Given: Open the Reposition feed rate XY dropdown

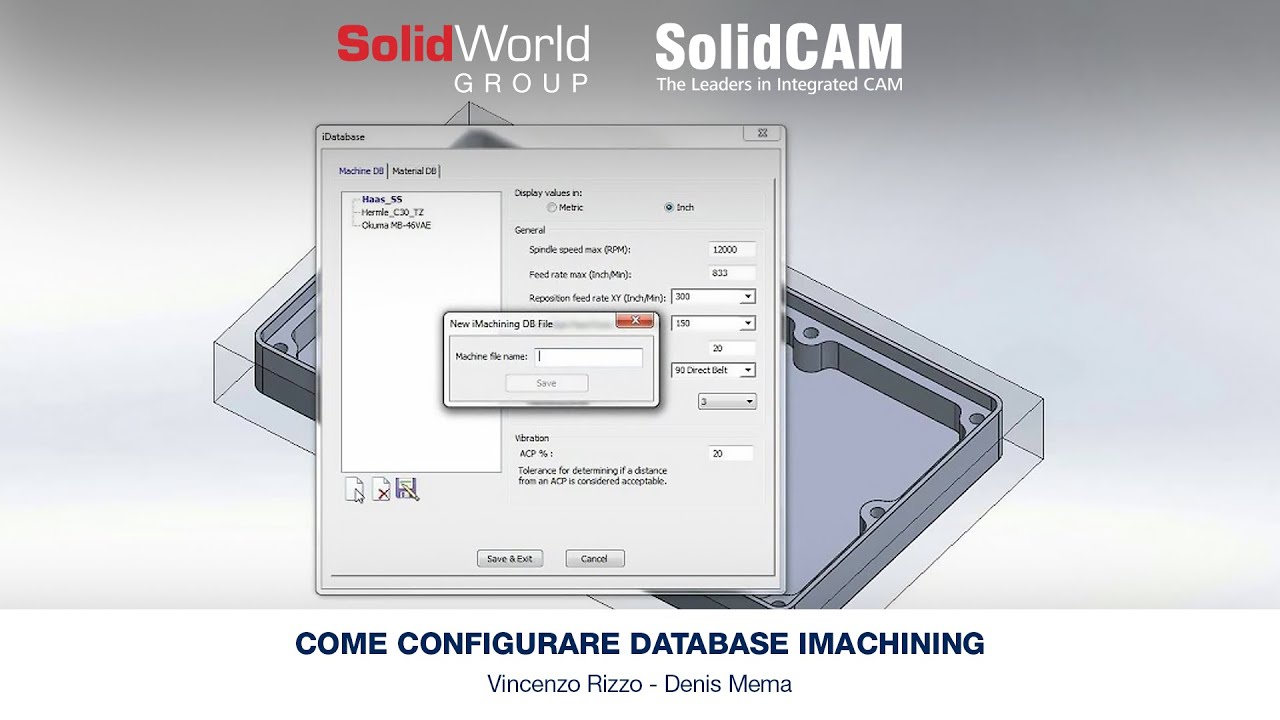Looking at the screenshot, I should point(747,297).
